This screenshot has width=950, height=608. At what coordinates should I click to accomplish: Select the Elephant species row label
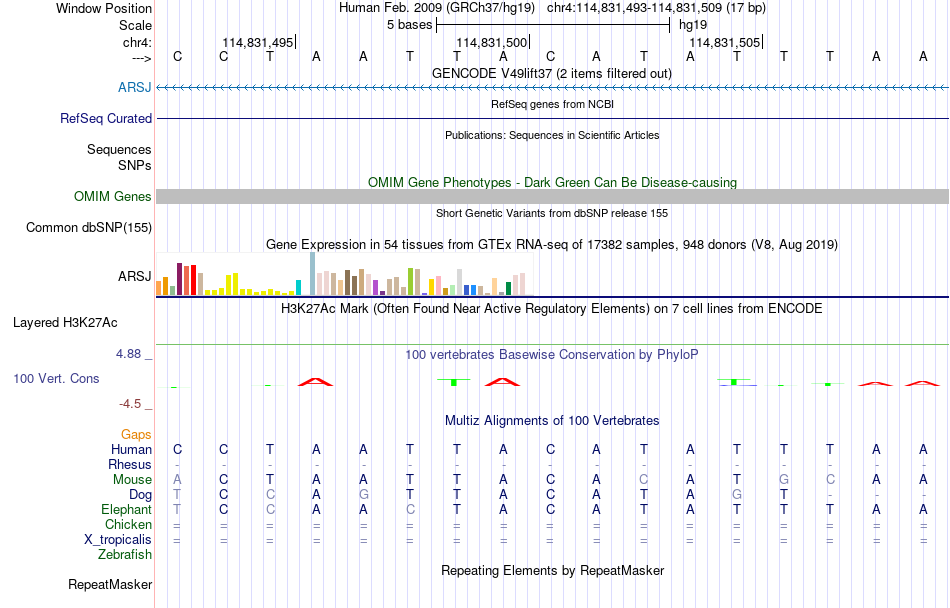[126, 509]
